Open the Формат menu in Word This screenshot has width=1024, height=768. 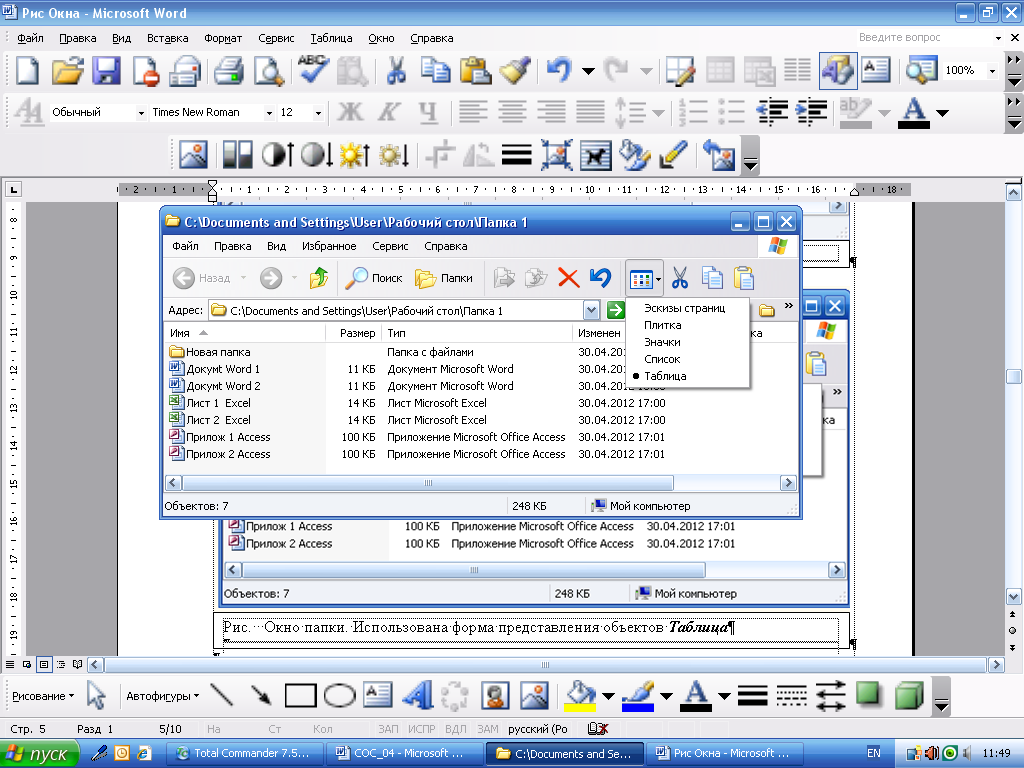(223, 39)
